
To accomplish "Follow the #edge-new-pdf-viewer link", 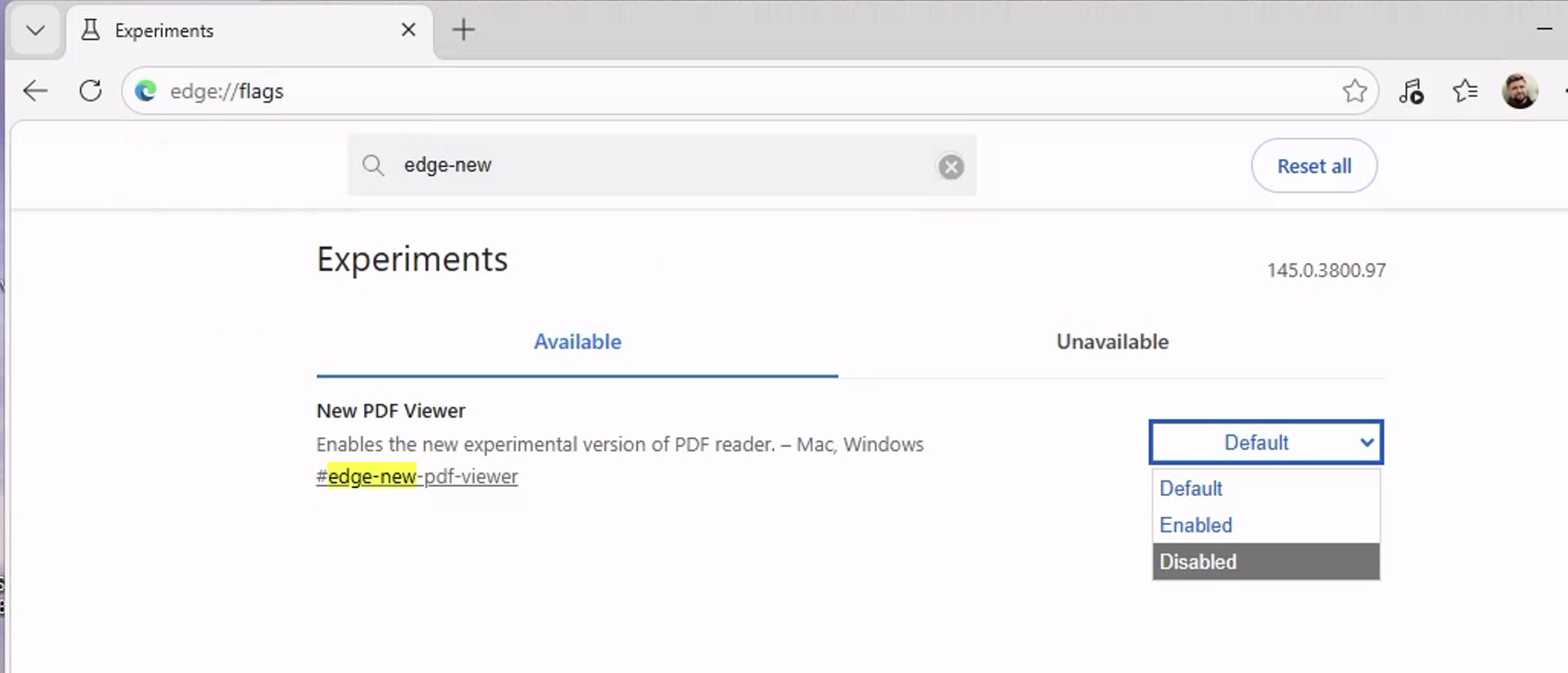I will point(418,476).
